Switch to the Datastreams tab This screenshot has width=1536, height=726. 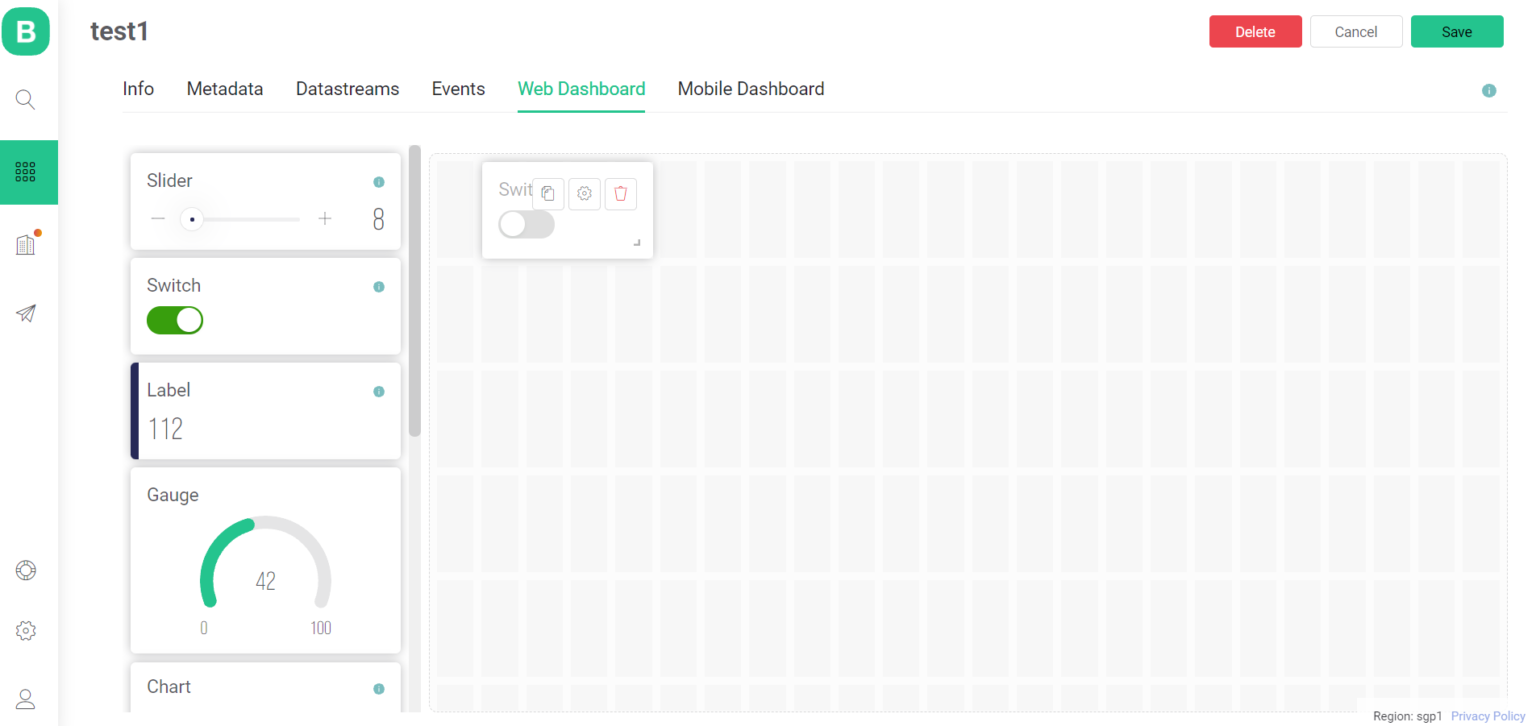(347, 89)
